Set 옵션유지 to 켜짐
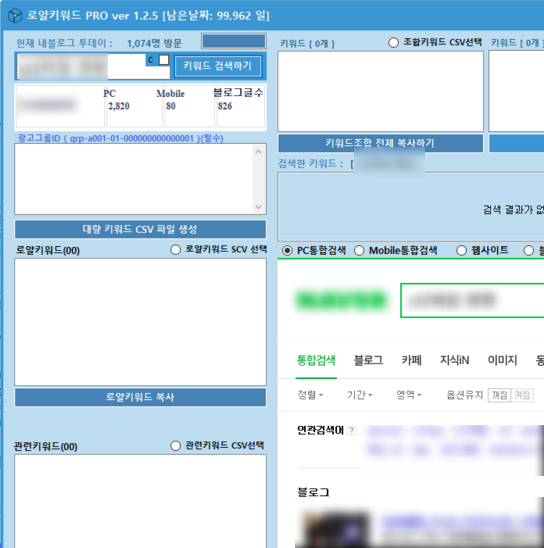The image size is (544, 548). click(x=522, y=395)
